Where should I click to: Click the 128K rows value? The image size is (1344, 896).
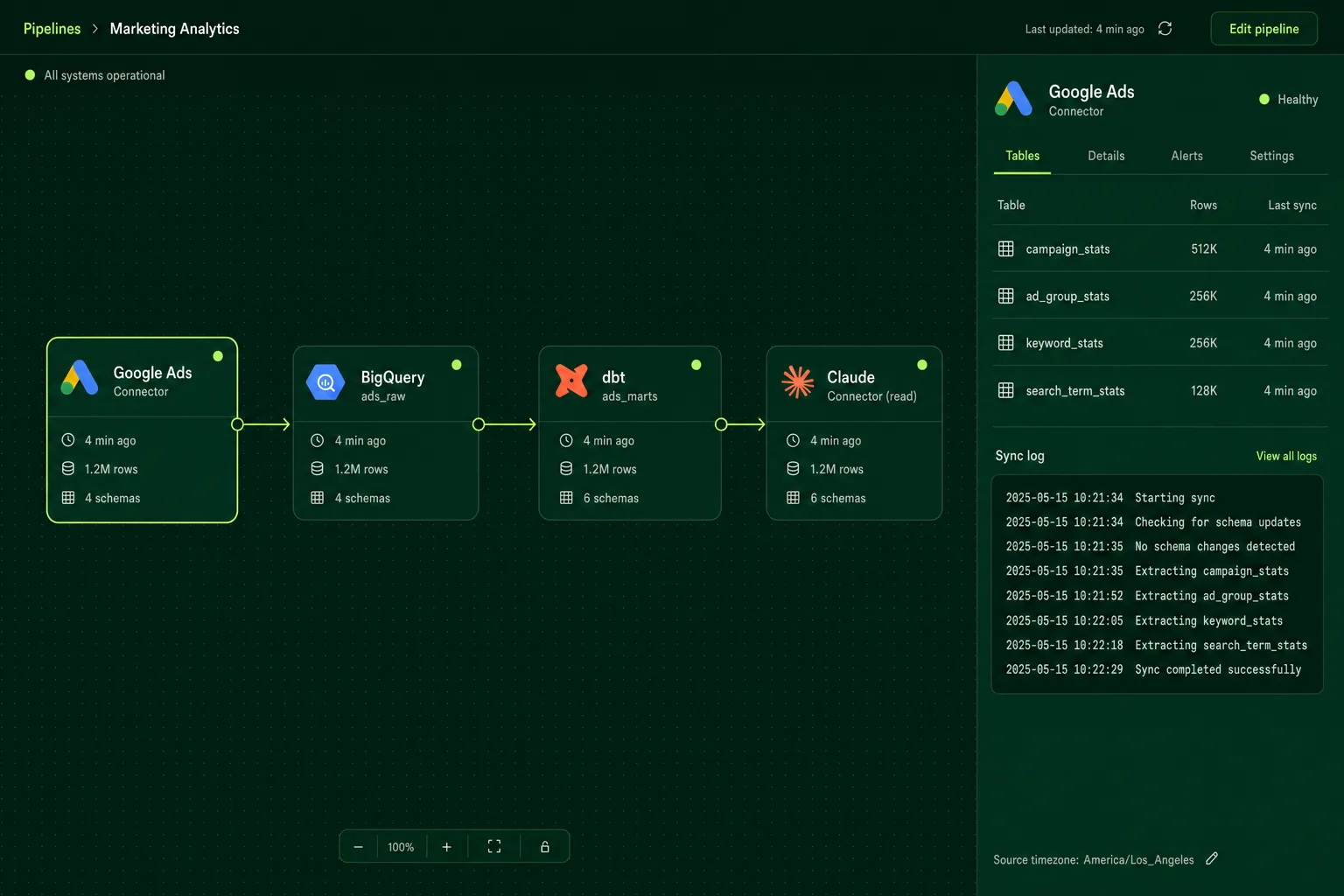click(1204, 390)
